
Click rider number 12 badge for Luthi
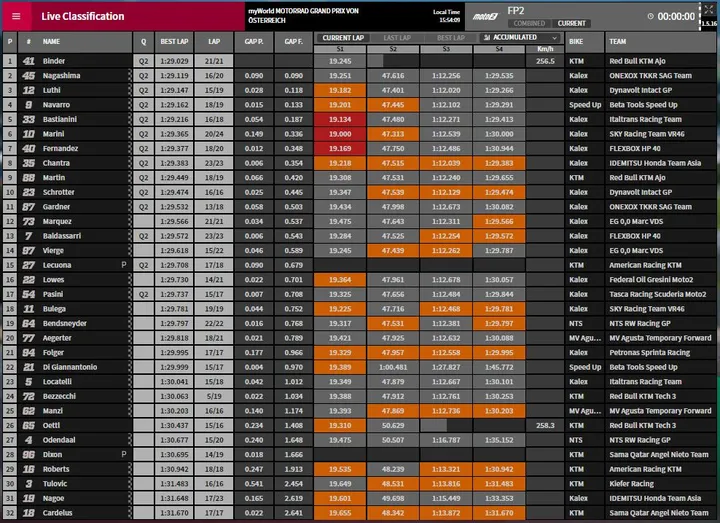(28, 90)
